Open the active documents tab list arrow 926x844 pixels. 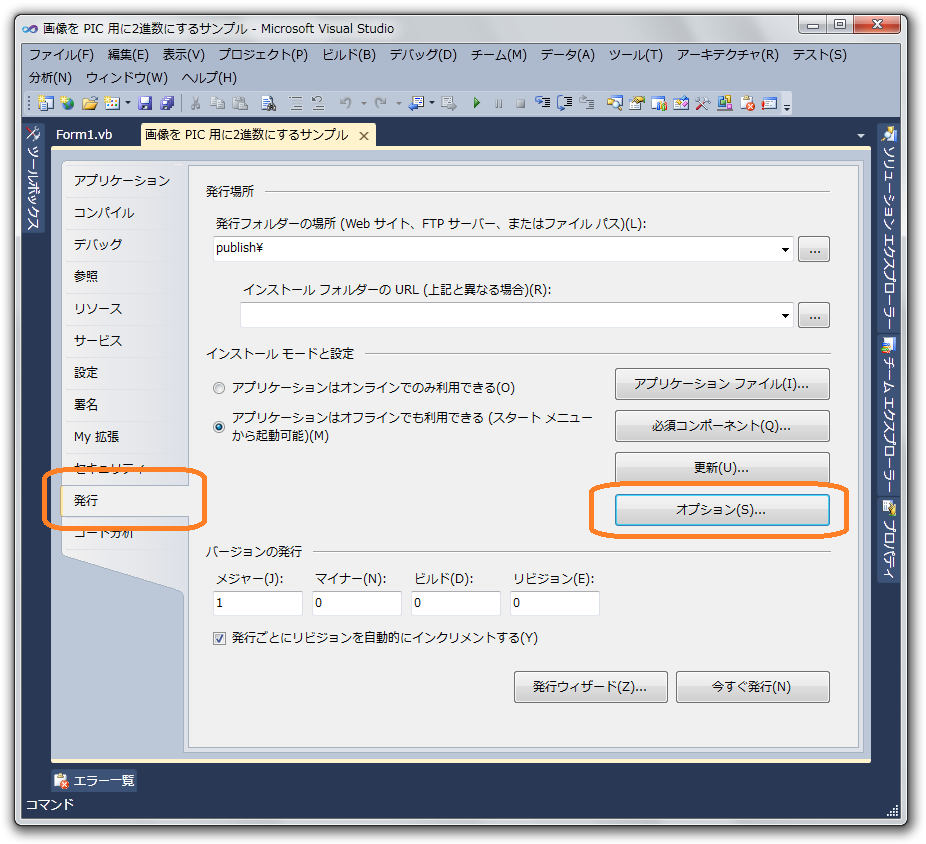(x=860, y=136)
